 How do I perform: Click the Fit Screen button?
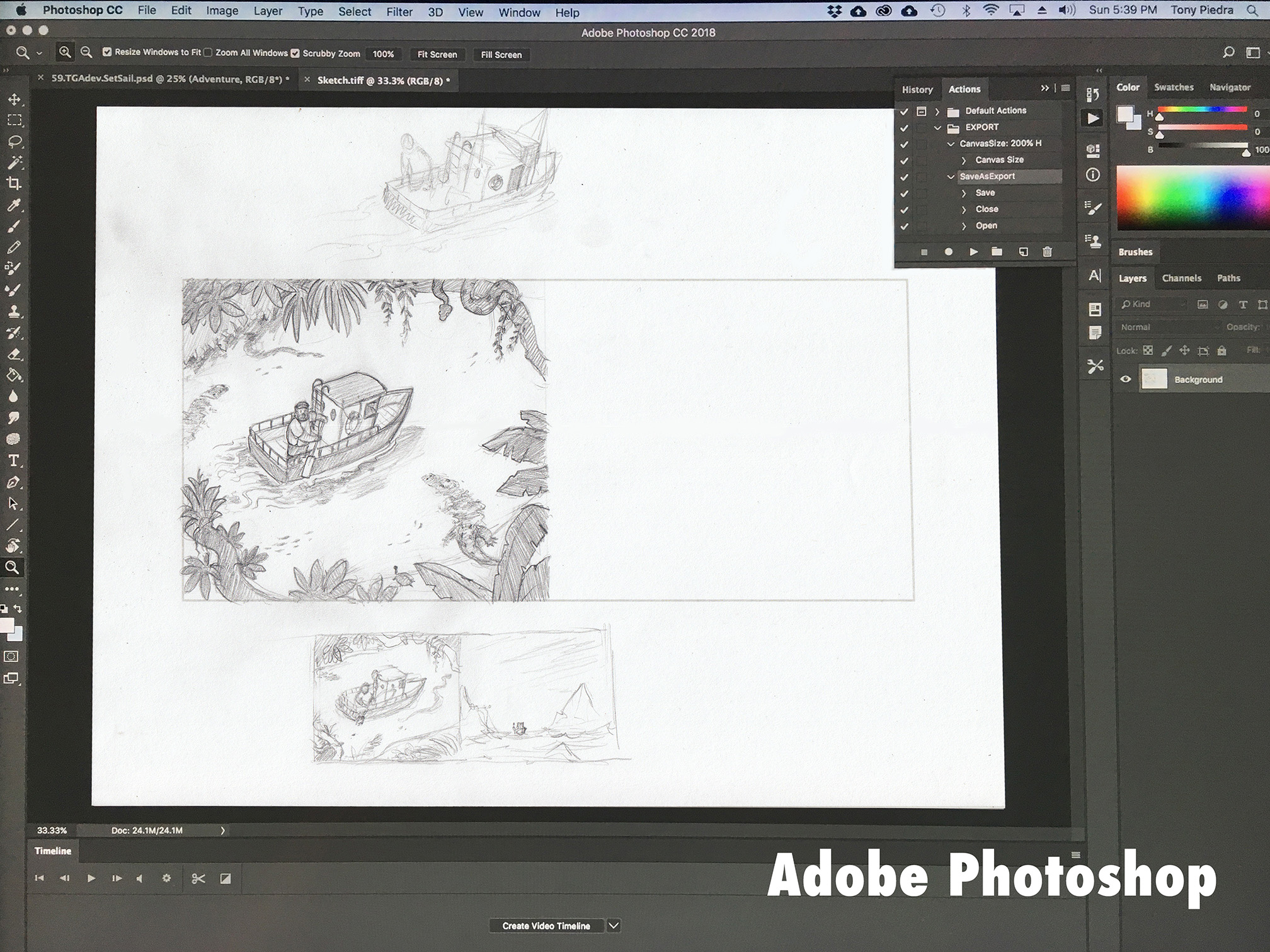pyautogui.click(x=437, y=55)
